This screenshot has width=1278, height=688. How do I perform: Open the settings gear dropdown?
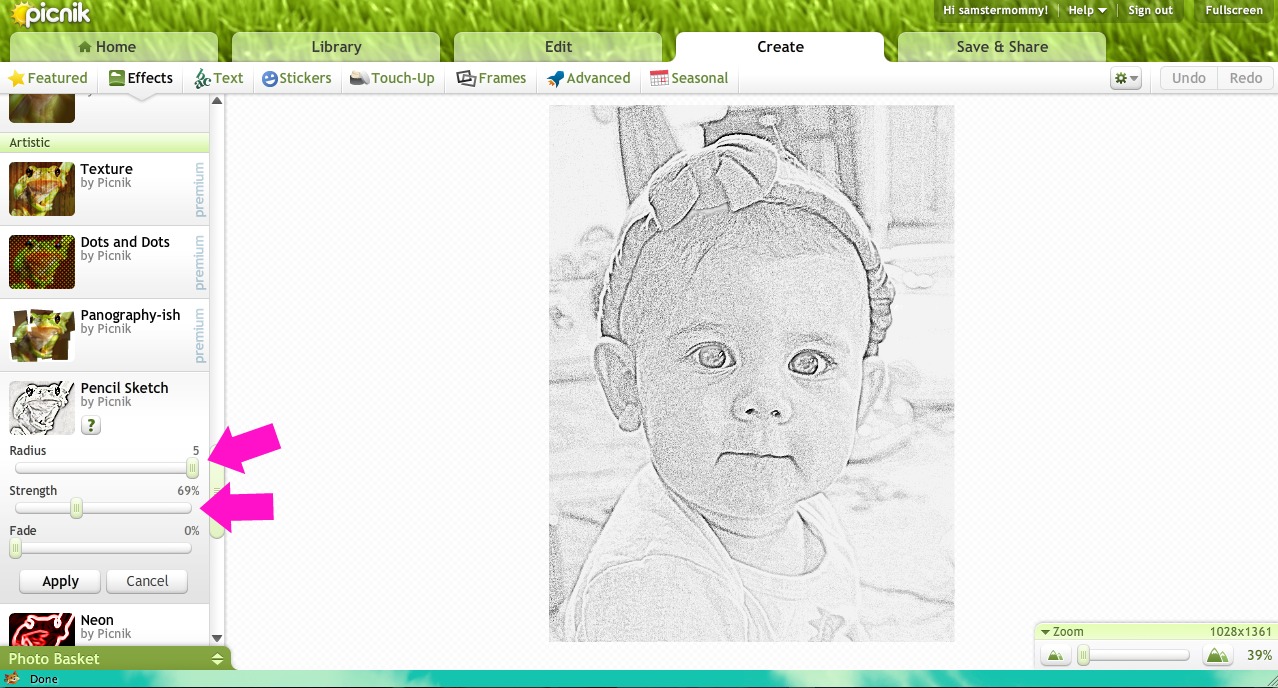(x=1126, y=78)
